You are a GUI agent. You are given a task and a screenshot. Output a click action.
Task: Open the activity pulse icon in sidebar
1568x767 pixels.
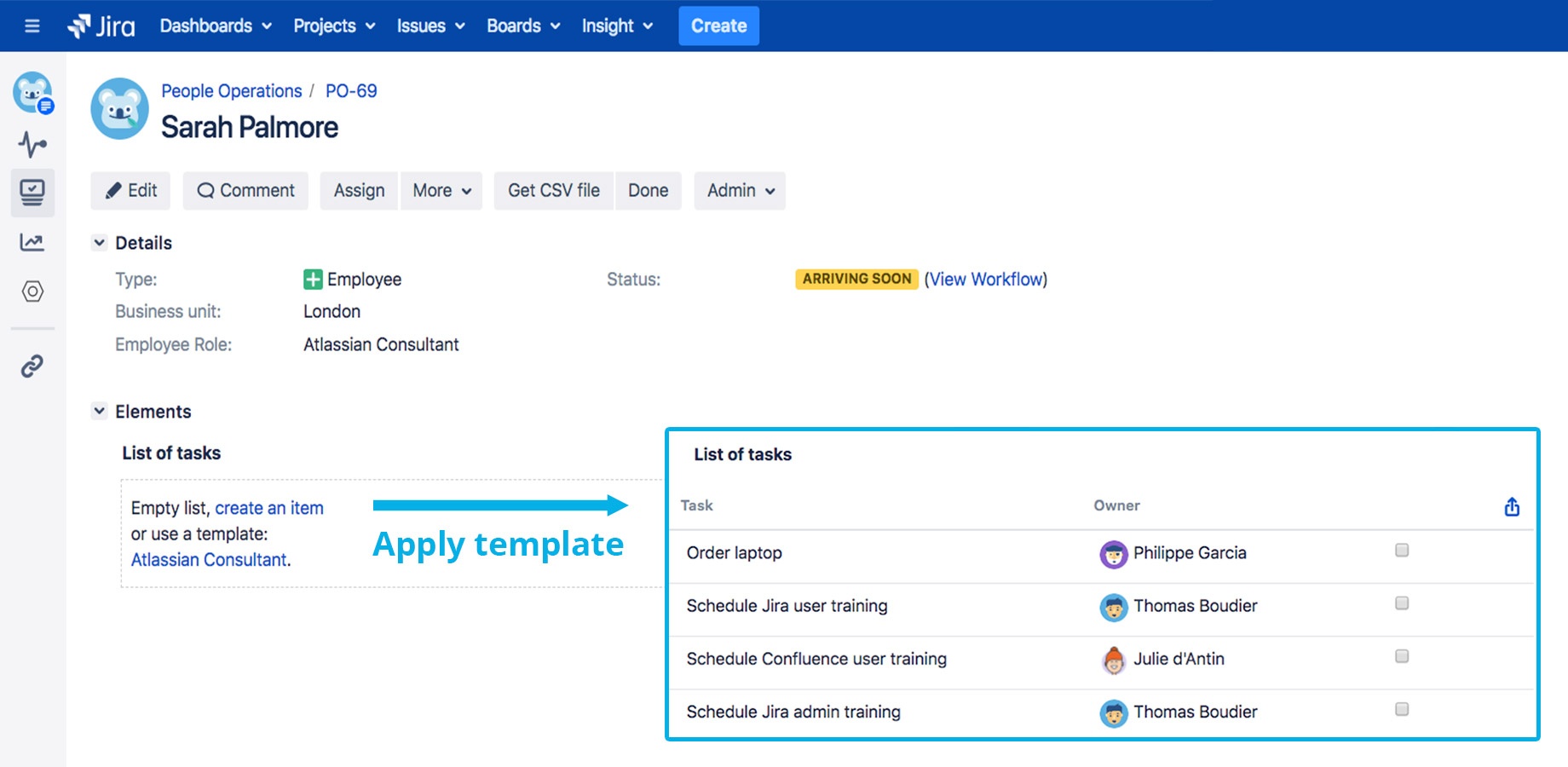click(32, 144)
